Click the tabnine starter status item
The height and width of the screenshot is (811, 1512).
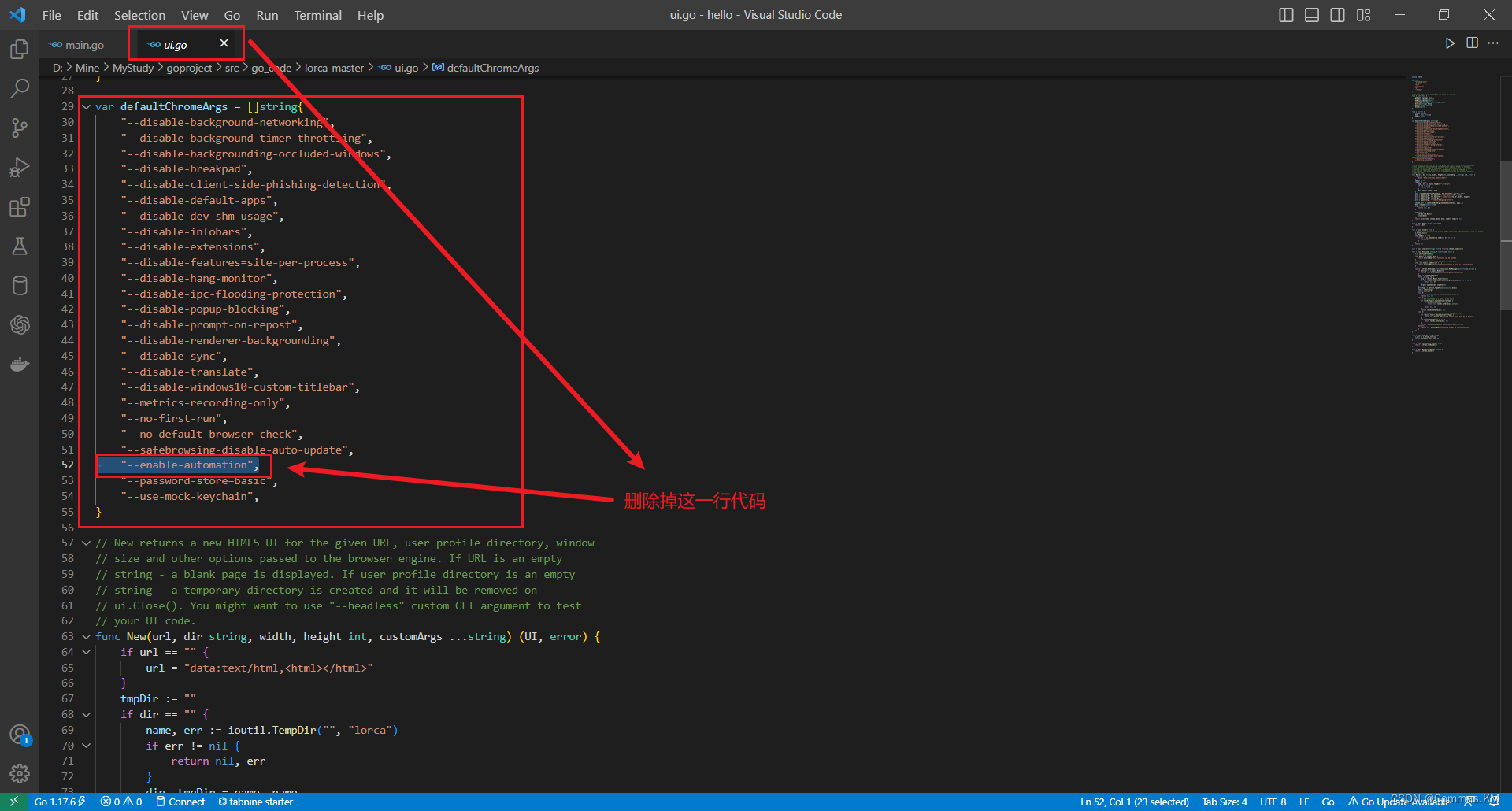[x=256, y=802]
